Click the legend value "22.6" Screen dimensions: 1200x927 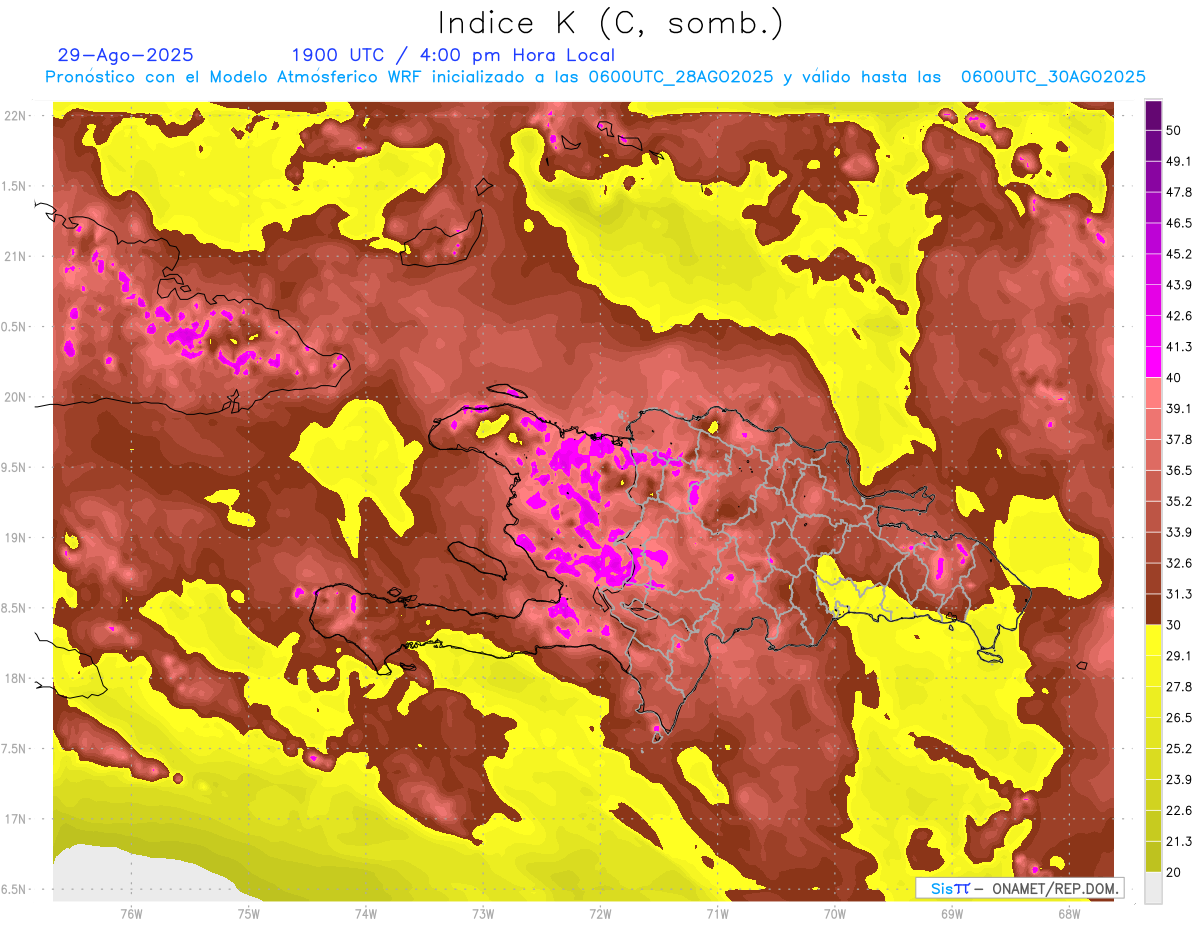coord(1178,811)
